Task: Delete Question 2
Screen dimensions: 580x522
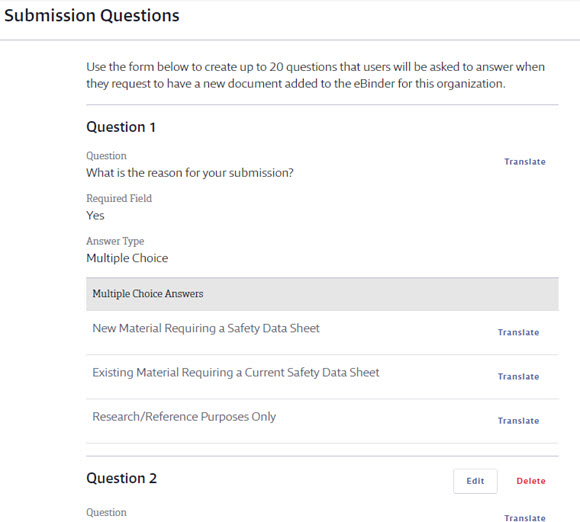Action: pos(531,481)
